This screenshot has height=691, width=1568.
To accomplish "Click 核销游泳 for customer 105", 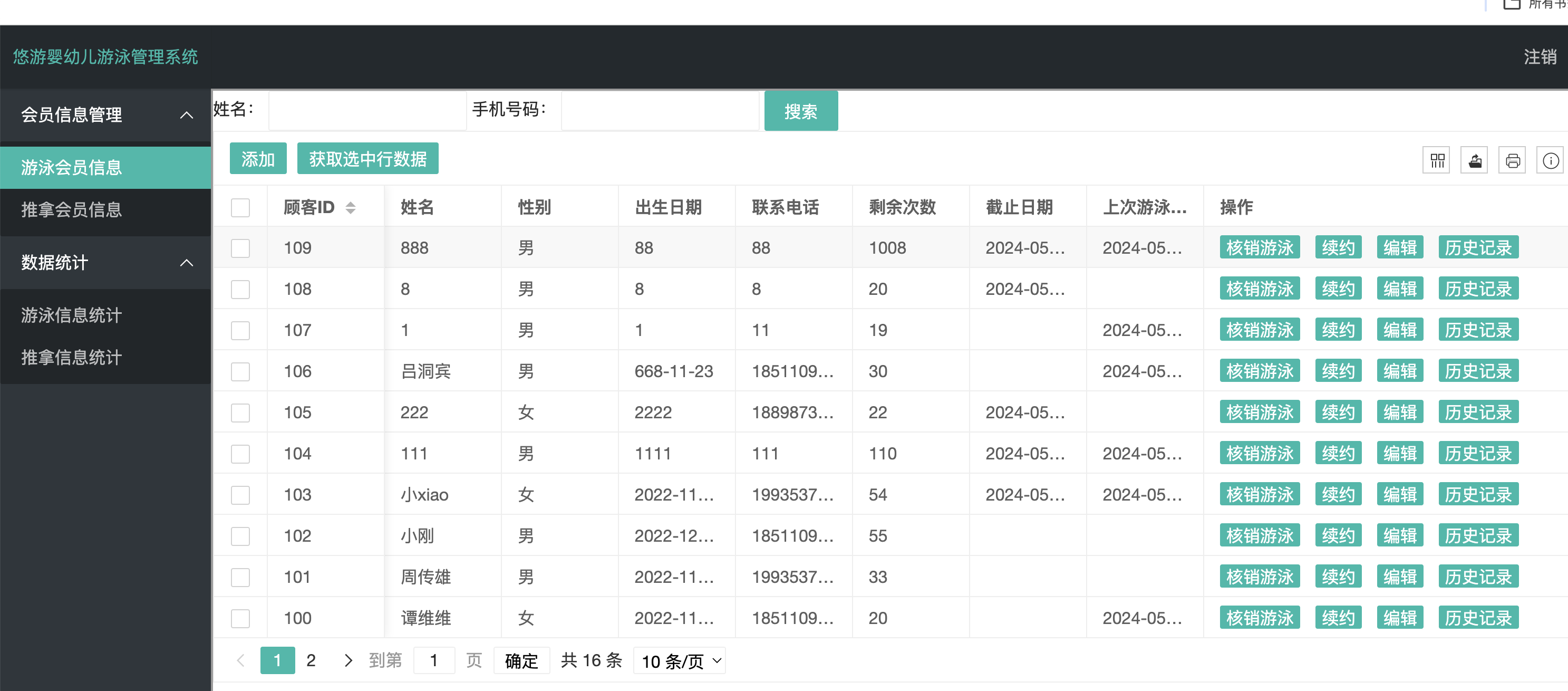I will point(1260,412).
